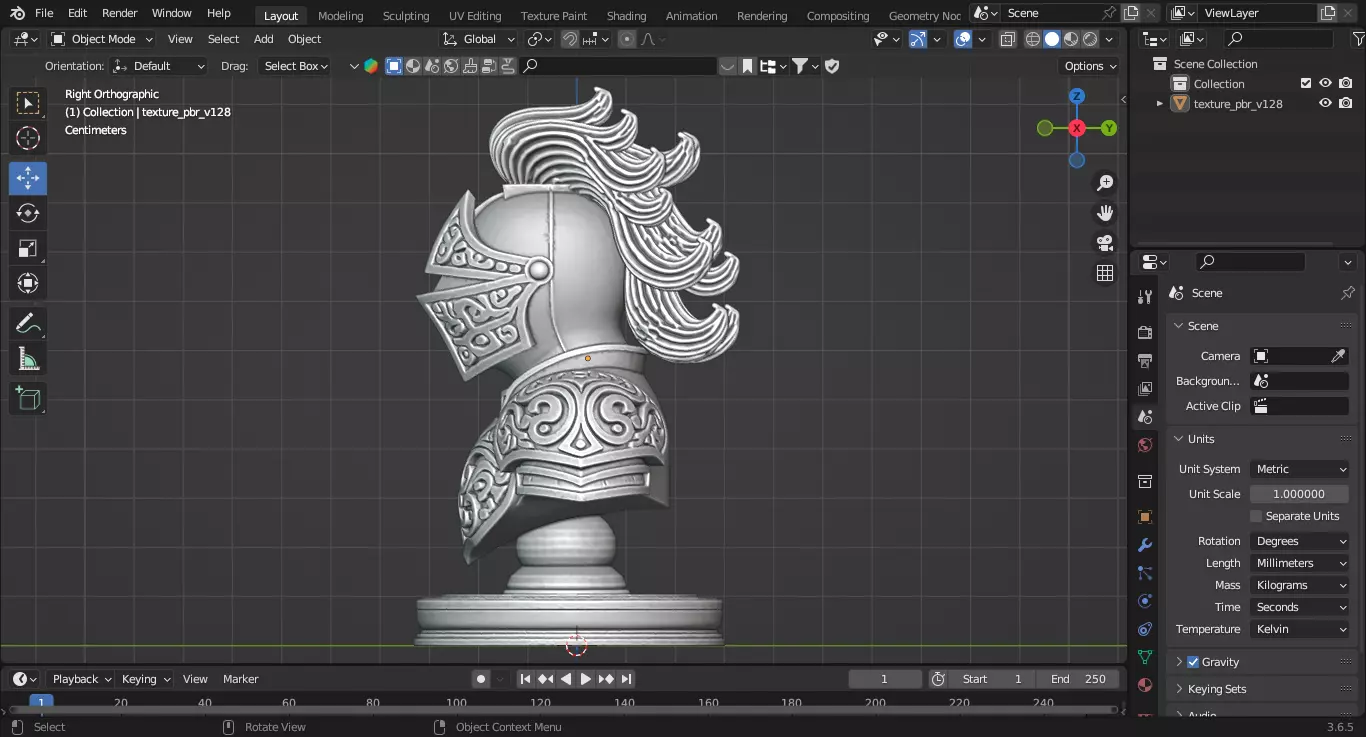Screen dimensions: 1366x737
Task: Toggle Collection exclude checkbox in outliner
Action: click(x=1305, y=83)
